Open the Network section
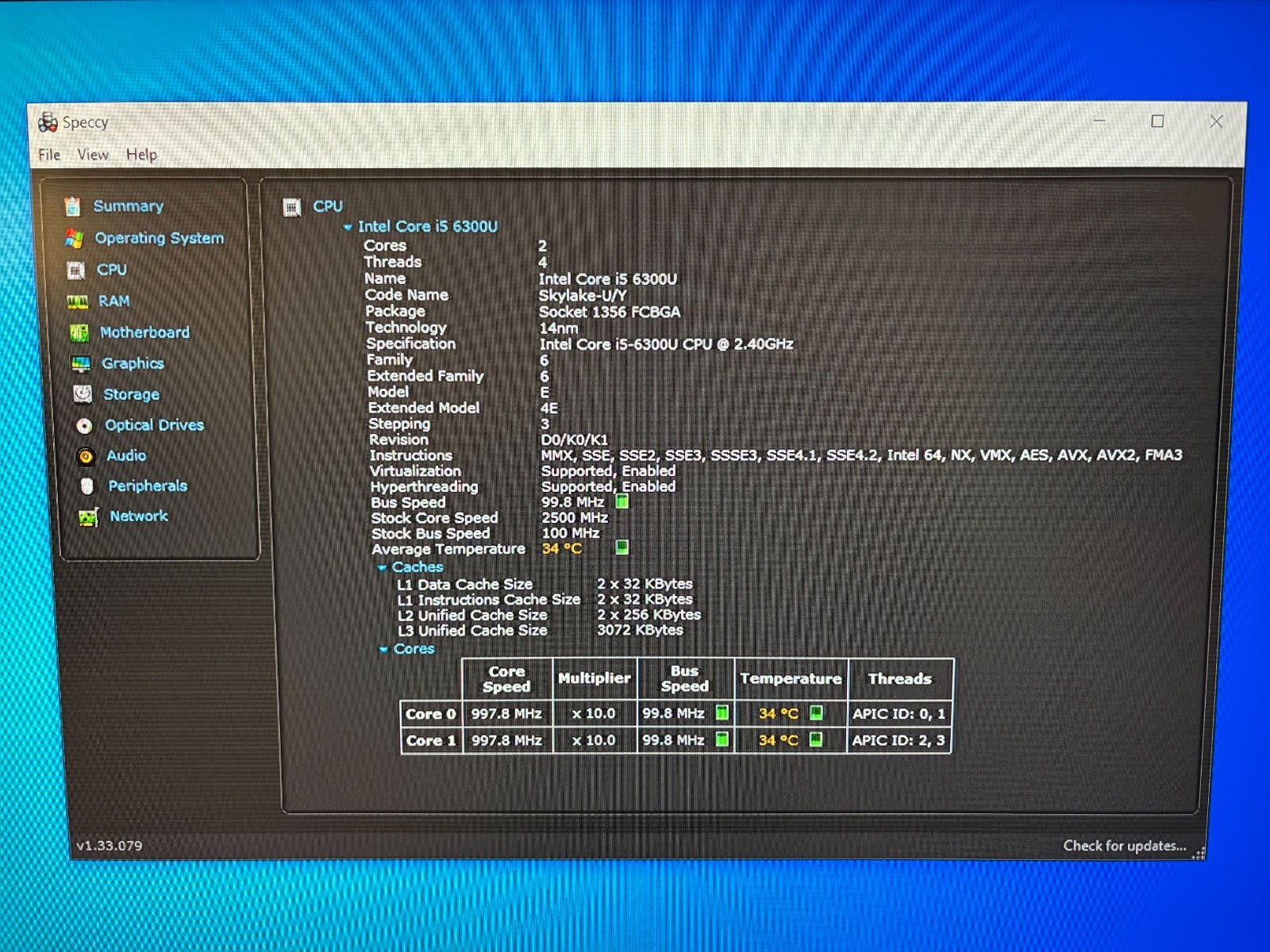 (x=139, y=516)
